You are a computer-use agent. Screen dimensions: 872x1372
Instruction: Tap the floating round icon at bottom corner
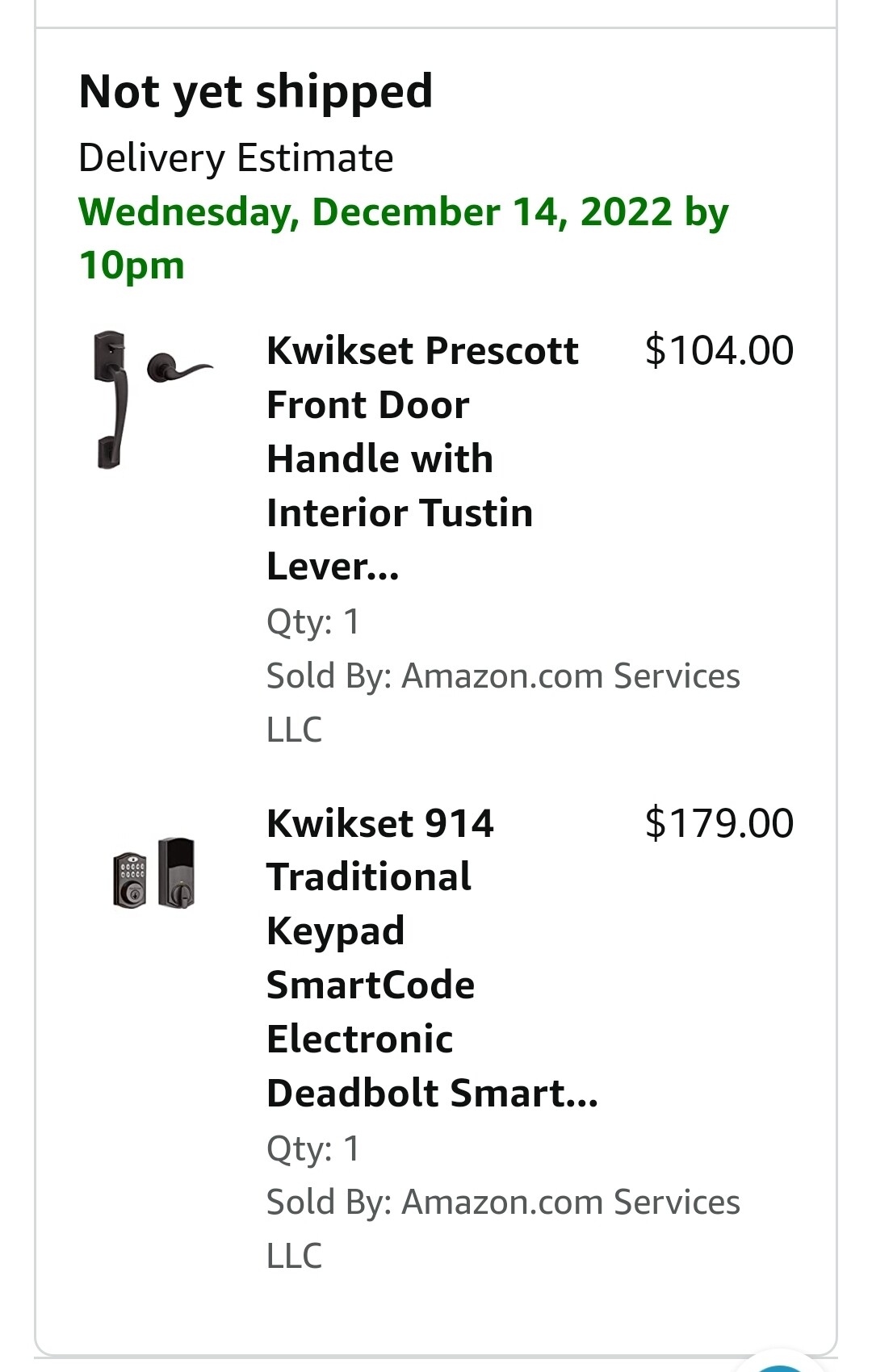coord(780,1364)
